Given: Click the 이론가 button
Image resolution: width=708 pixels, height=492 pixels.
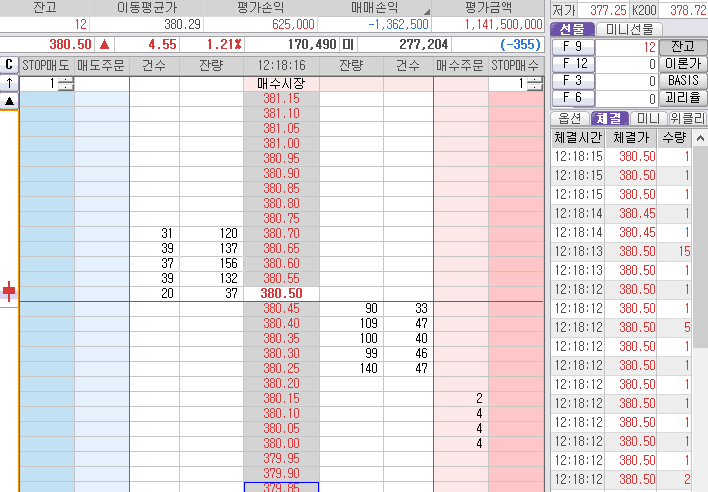Looking at the screenshot, I should point(683,64).
